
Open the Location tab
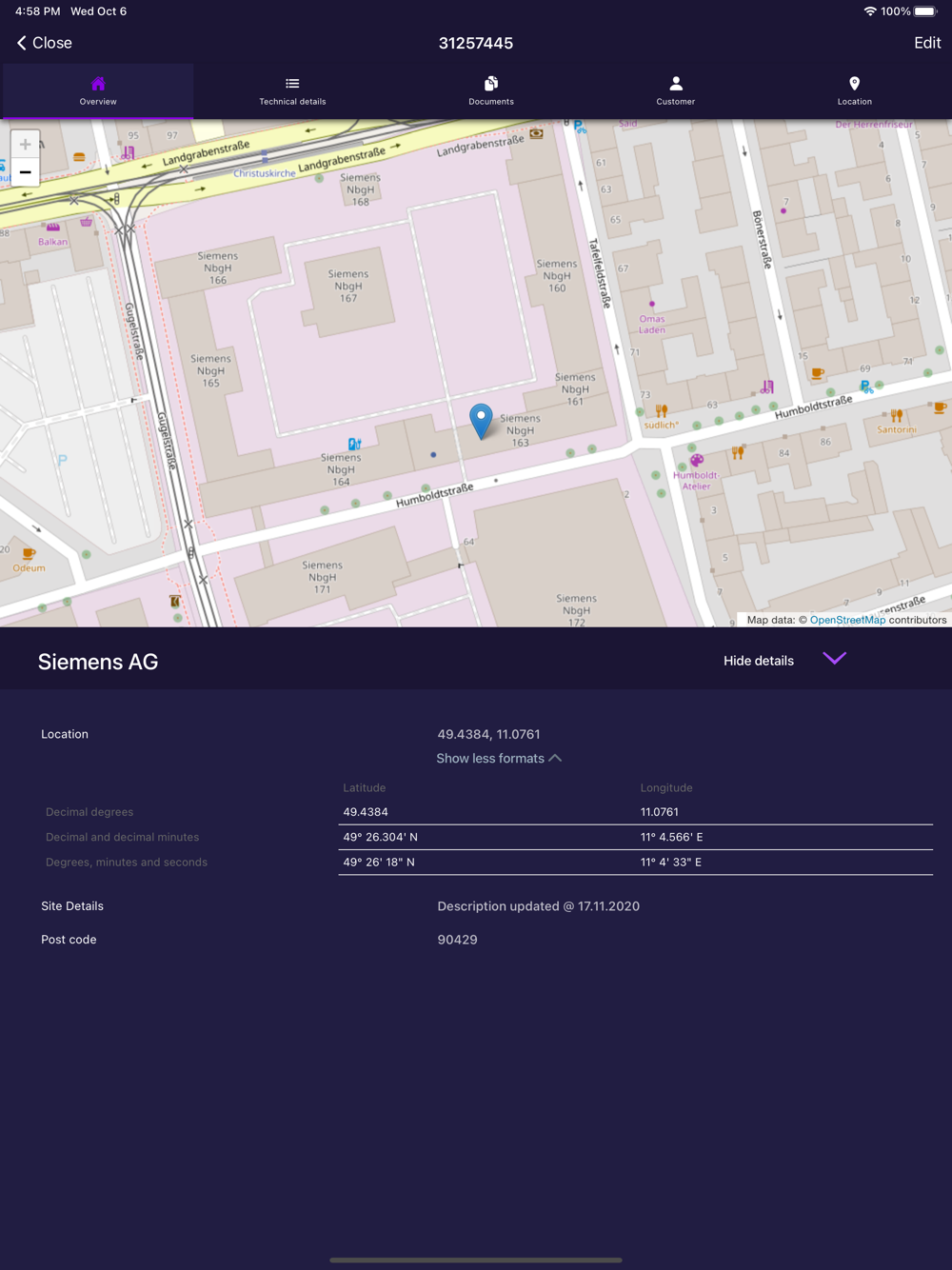point(855,91)
